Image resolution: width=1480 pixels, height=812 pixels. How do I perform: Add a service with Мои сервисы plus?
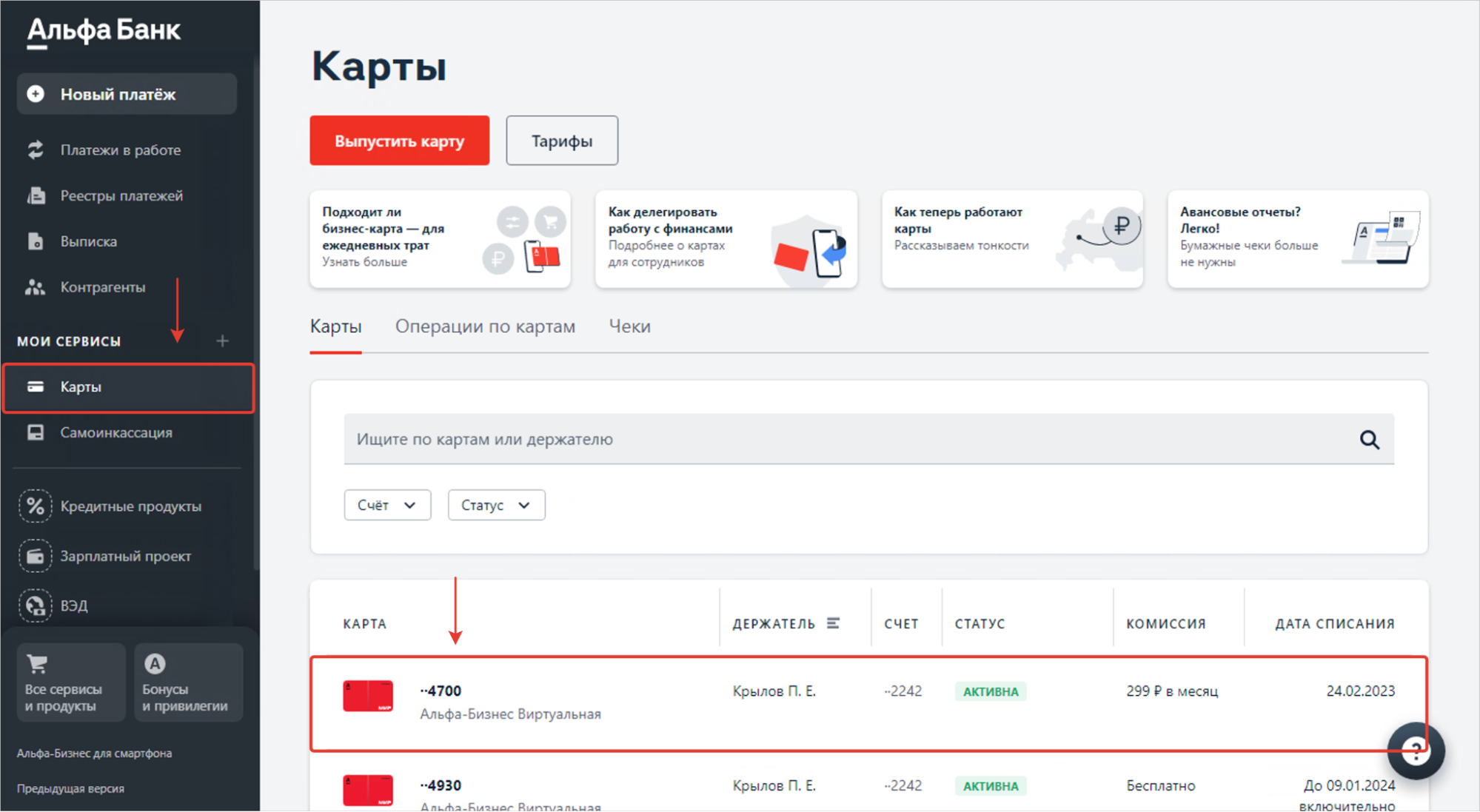[222, 341]
